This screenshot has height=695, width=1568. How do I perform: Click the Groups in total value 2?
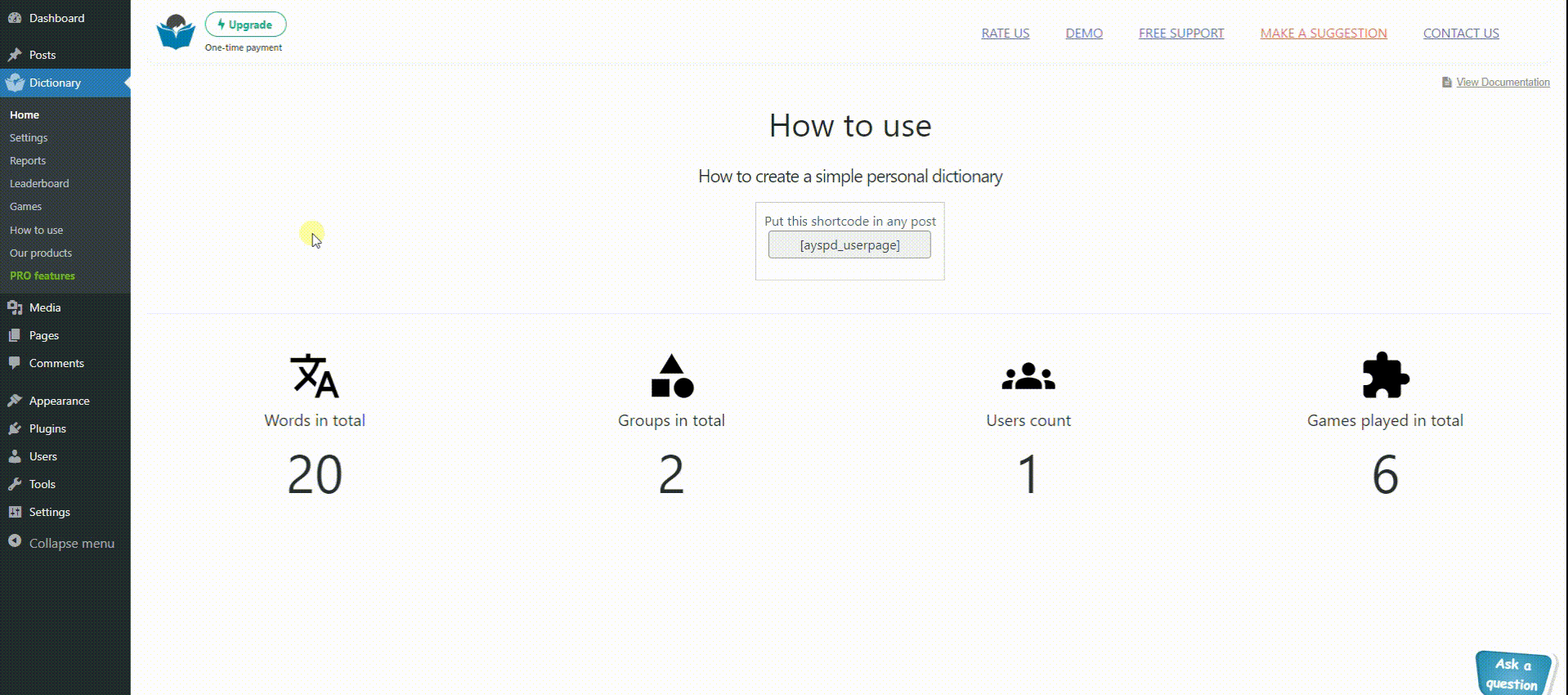coord(671,475)
